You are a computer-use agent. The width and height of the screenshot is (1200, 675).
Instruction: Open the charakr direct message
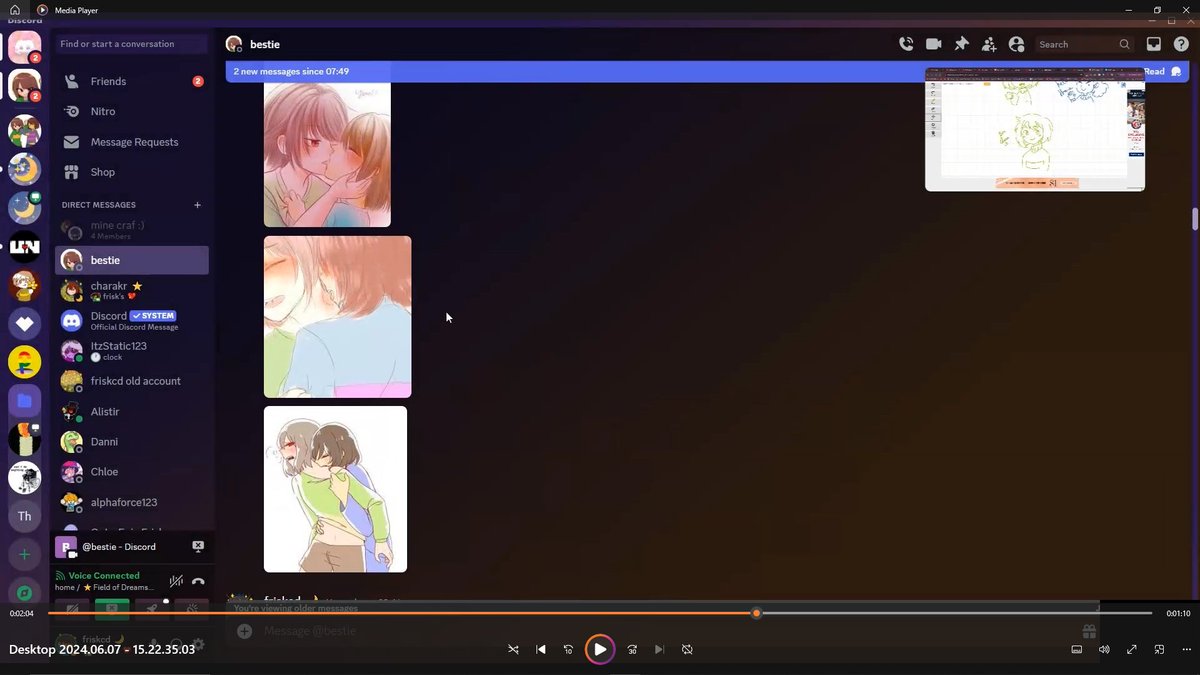point(132,290)
